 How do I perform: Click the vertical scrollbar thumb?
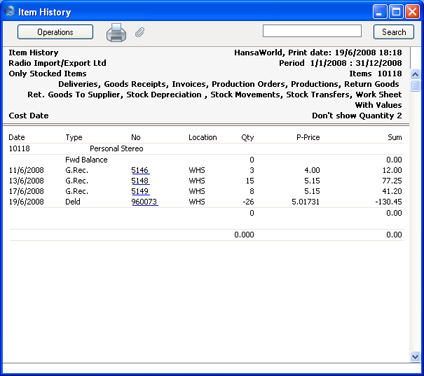[x=415, y=86]
